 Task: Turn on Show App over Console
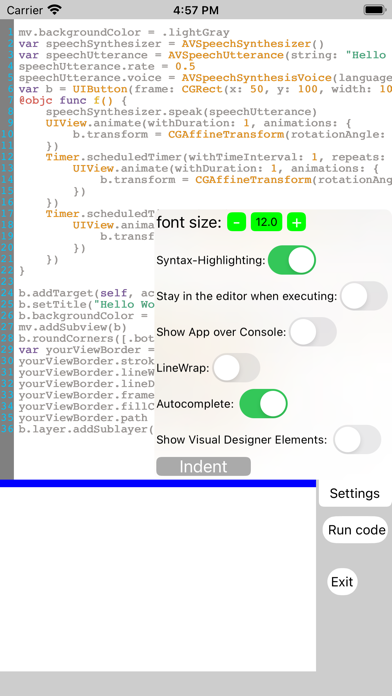pos(313,332)
